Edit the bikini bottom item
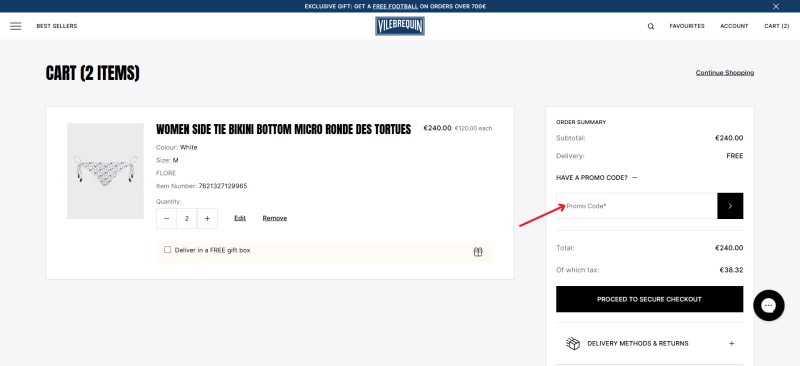Image resolution: width=800 pixels, height=366 pixels. click(240, 218)
